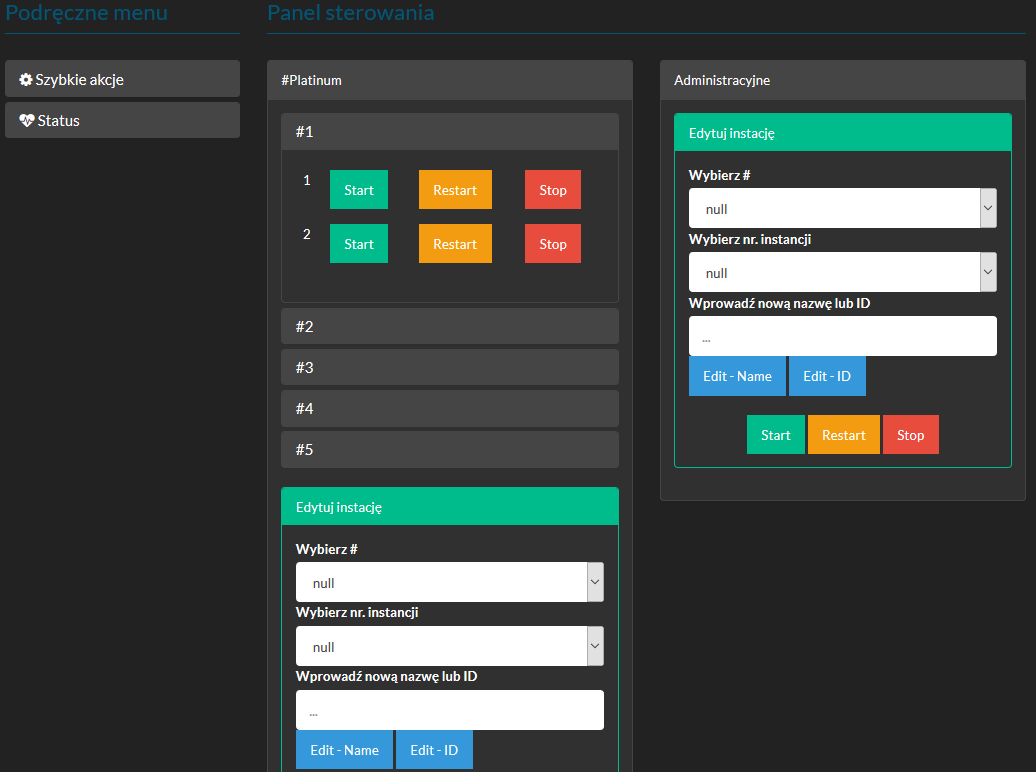
Task: Stop instance 2 in group #1
Action: [552, 244]
